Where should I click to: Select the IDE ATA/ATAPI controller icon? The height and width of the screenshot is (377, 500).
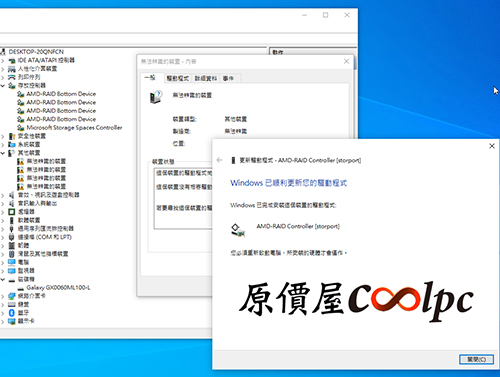pyautogui.click(x=12, y=60)
